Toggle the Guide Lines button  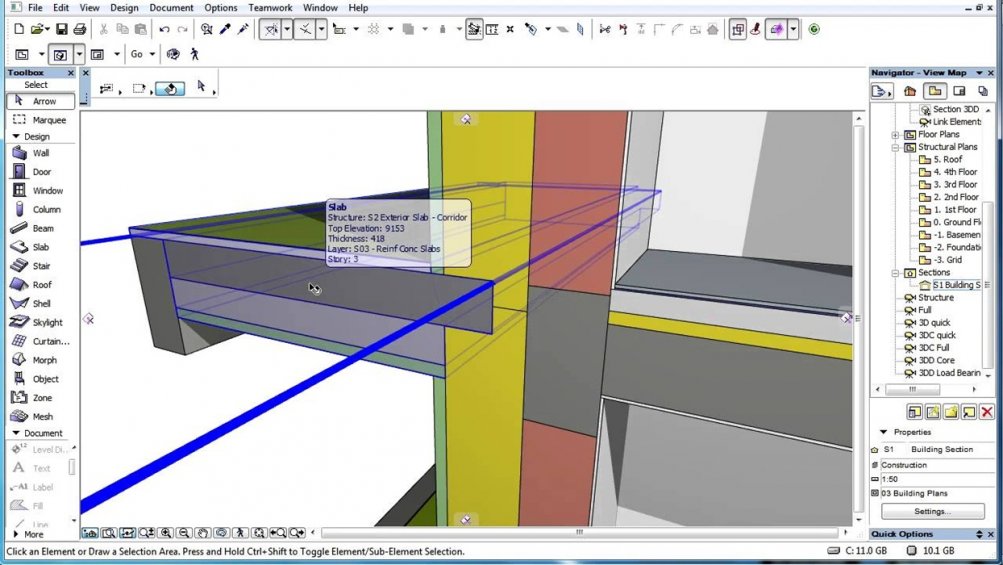click(x=270, y=30)
